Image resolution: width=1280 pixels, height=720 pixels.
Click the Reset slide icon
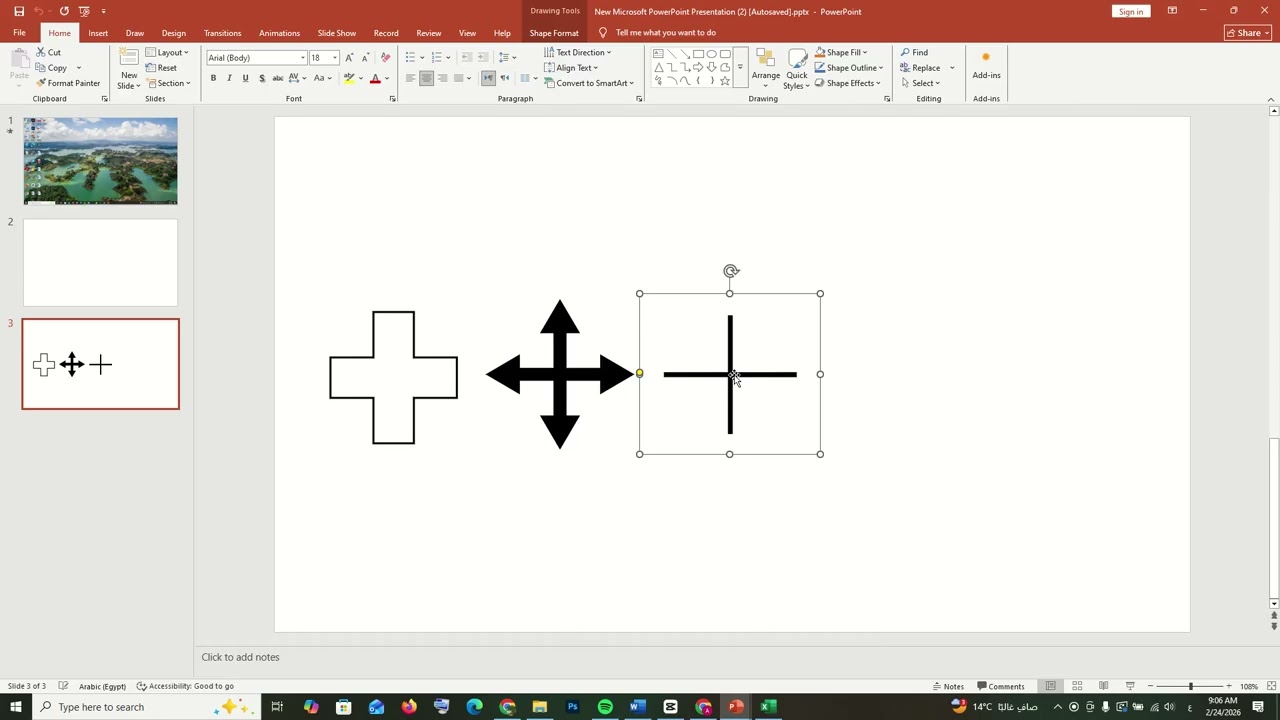(150, 68)
